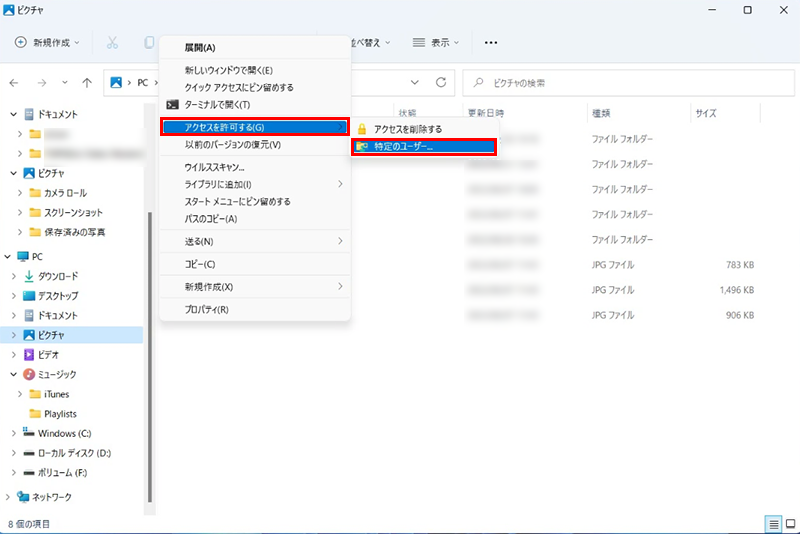Click アクセスを削除する in submenu
The width and height of the screenshot is (800, 534).
407,129
